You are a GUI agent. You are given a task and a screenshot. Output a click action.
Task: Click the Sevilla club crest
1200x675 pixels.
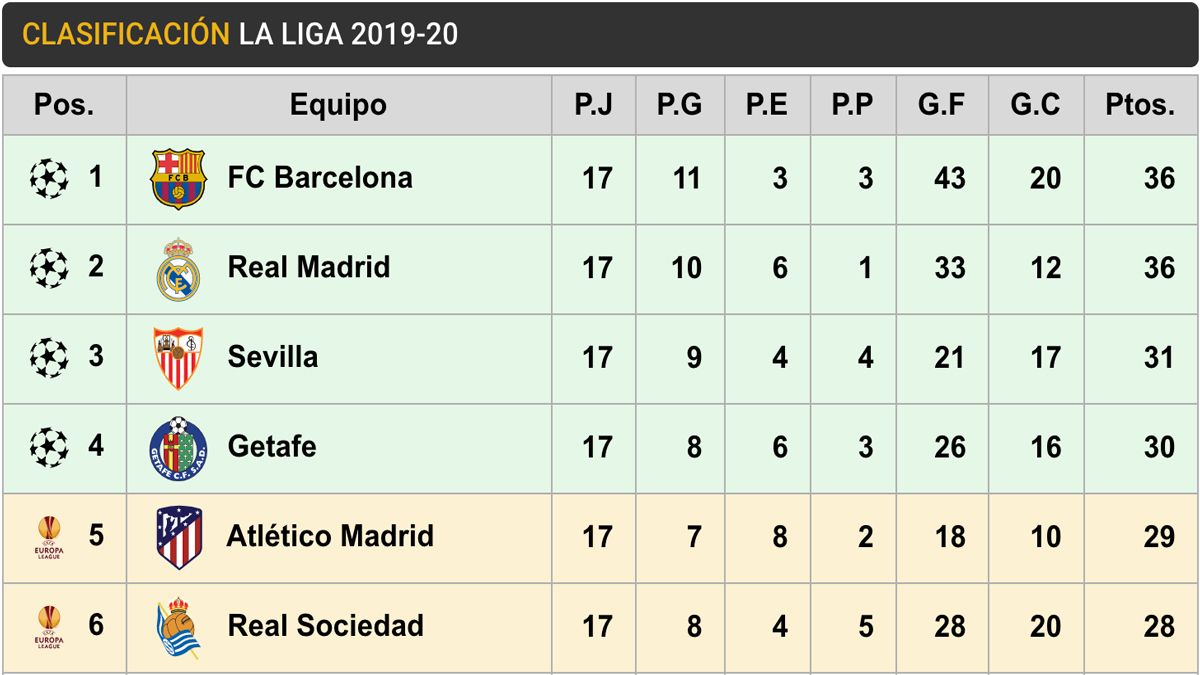point(178,358)
